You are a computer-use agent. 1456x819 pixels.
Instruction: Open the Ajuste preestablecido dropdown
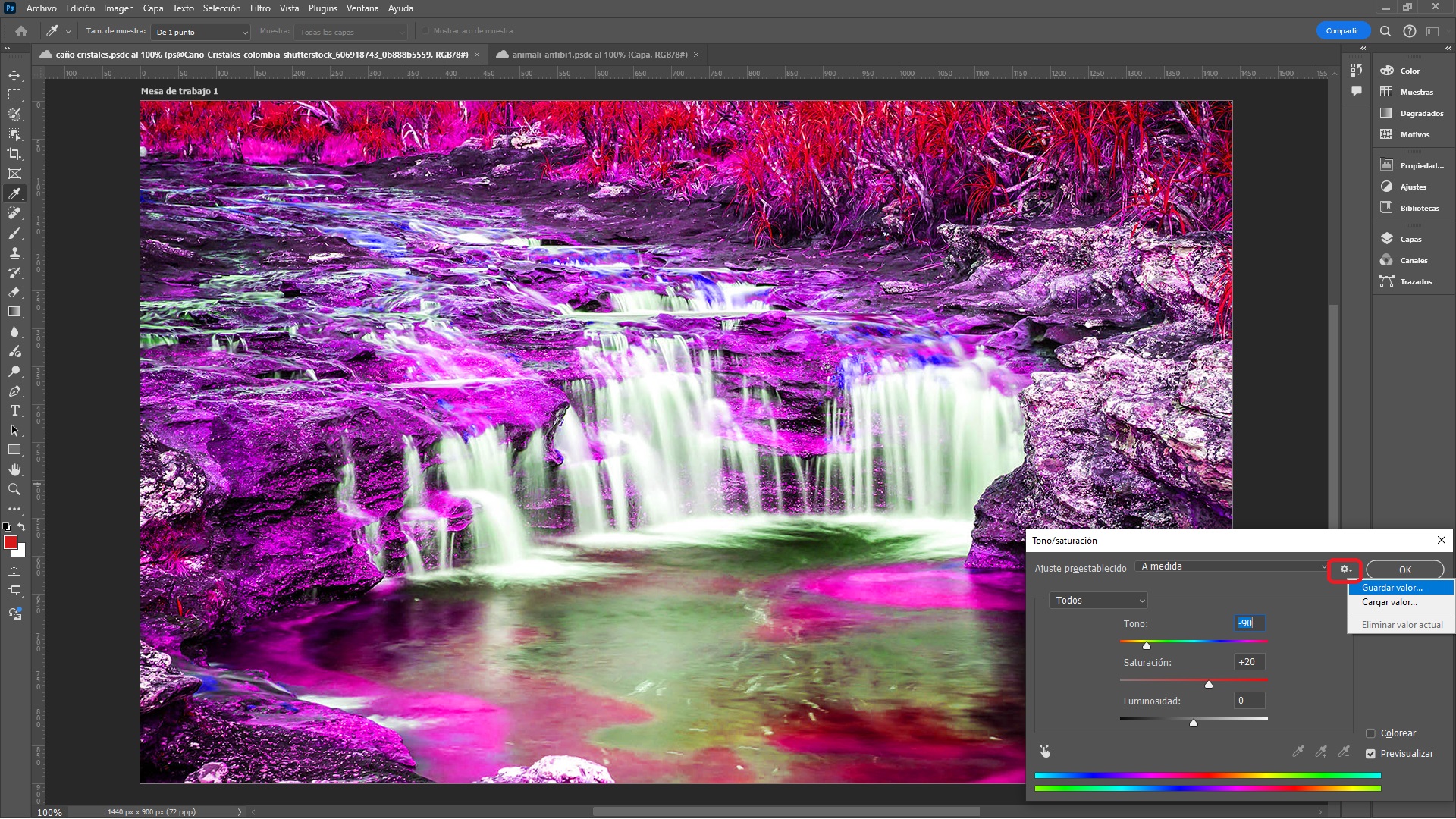(x=1232, y=566)
